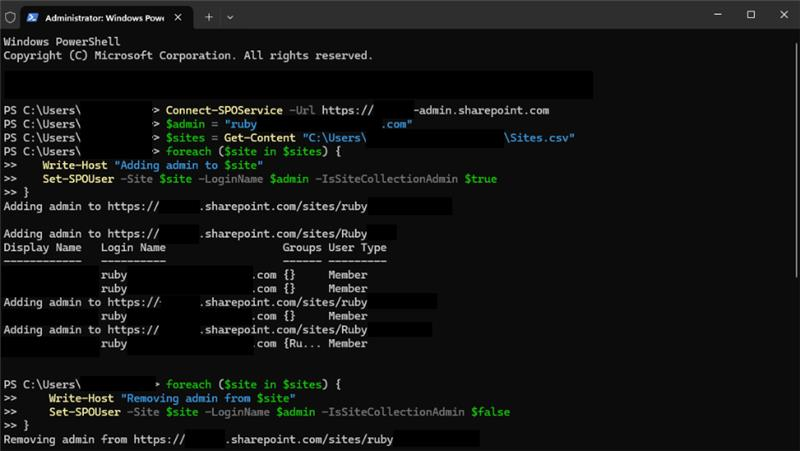This screenshot has height=451, width=800.
Task: Click the "Display Name" column header
Action: click(x=42, y=247)
